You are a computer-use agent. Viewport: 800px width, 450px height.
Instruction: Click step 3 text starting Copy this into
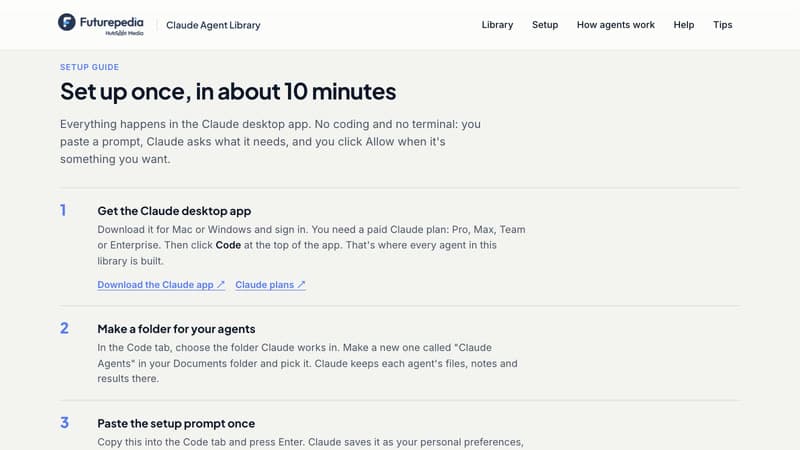tap(311, 442)
